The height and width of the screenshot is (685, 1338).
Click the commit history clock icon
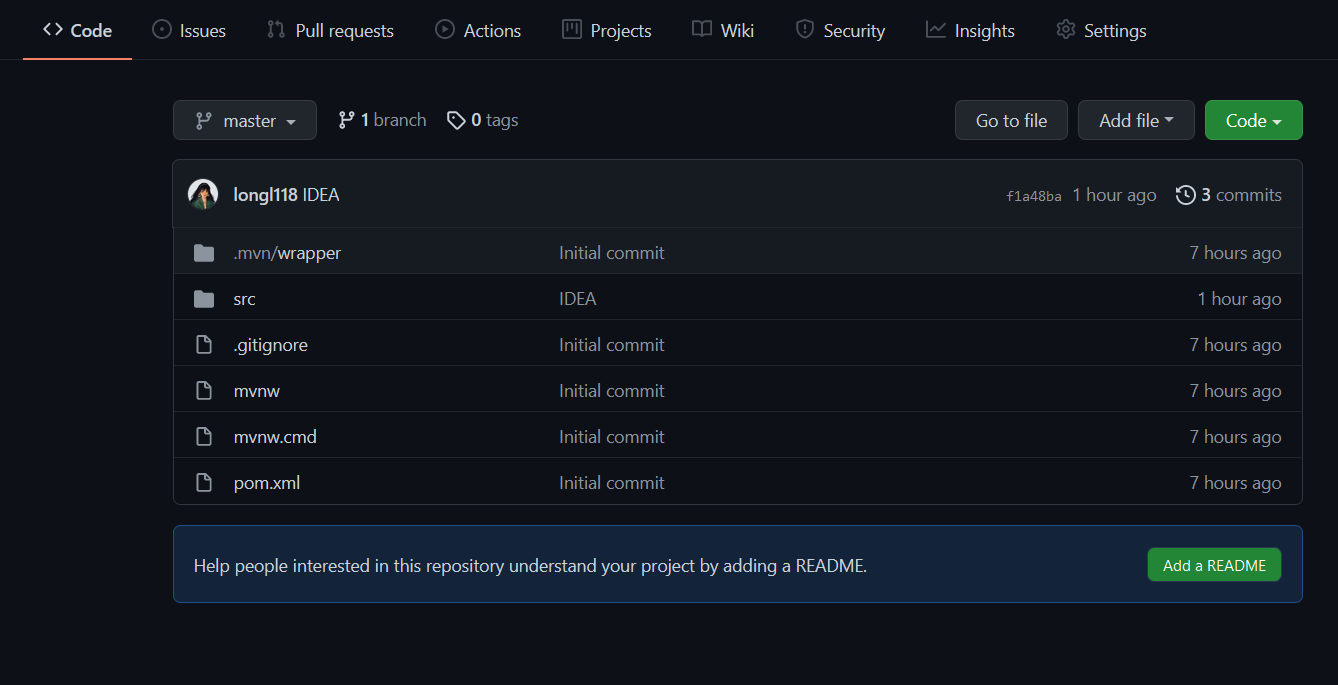point(1186,195)
